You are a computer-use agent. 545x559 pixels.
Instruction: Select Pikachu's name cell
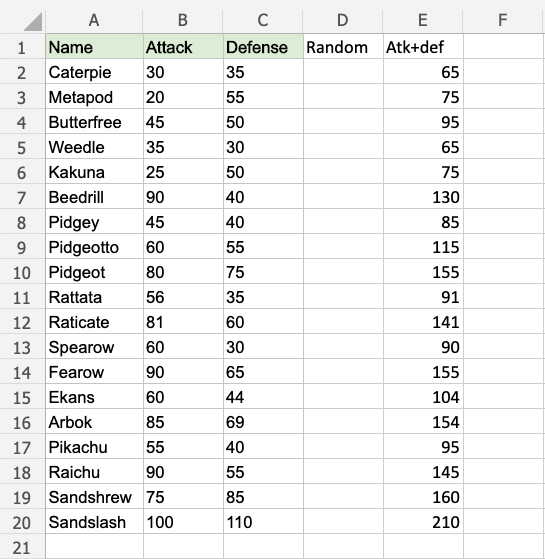click(94, 447)
